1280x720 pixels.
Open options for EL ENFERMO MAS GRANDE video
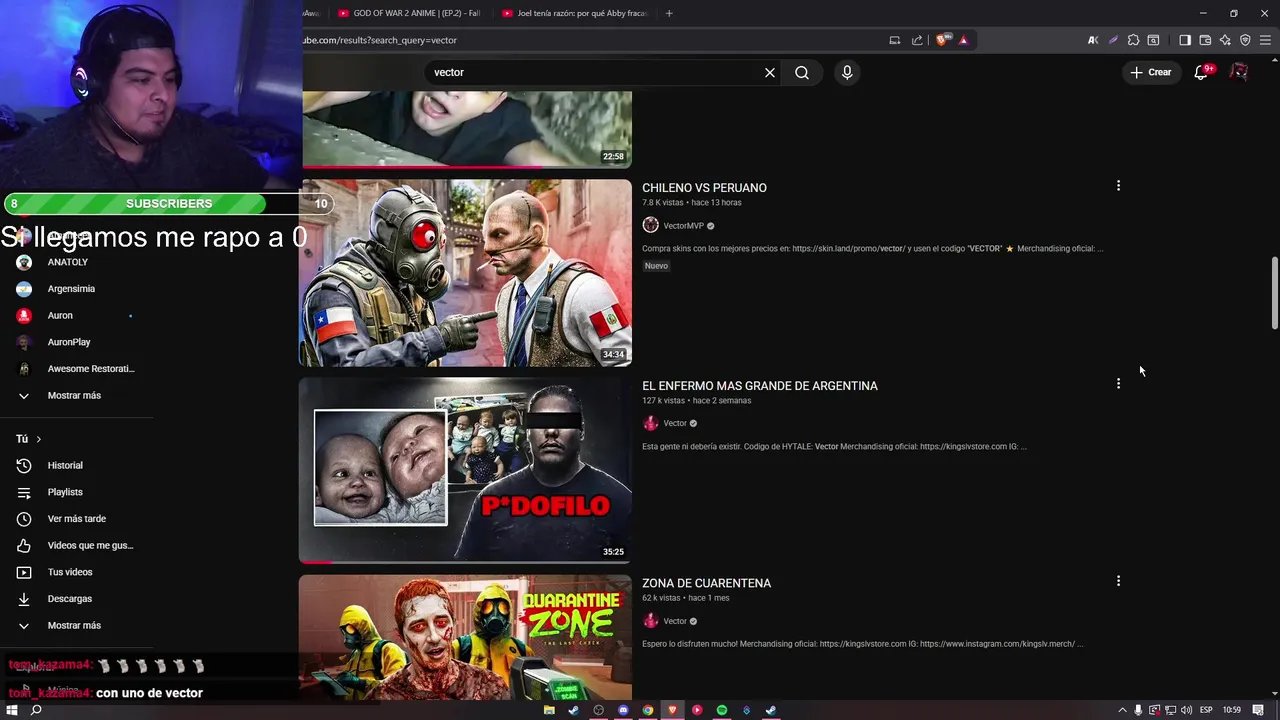(1118, 384)
